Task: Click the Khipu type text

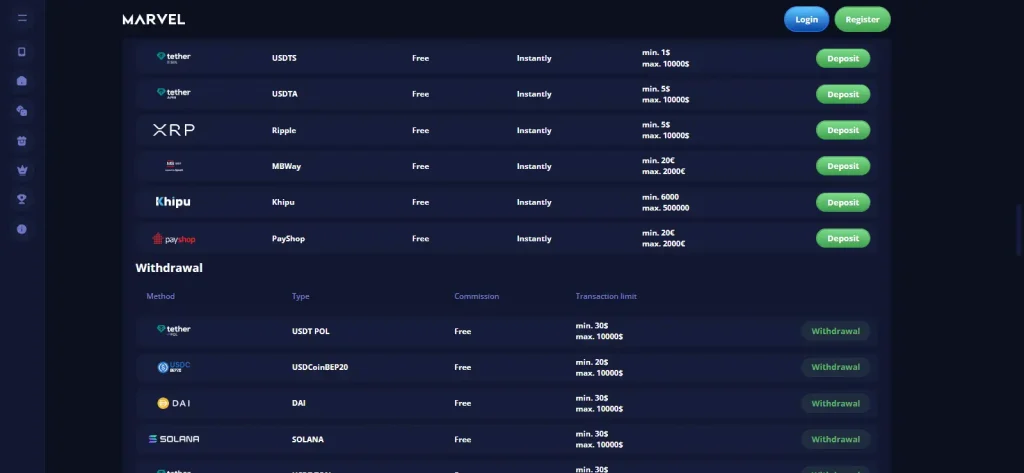Action: [283, 202]
